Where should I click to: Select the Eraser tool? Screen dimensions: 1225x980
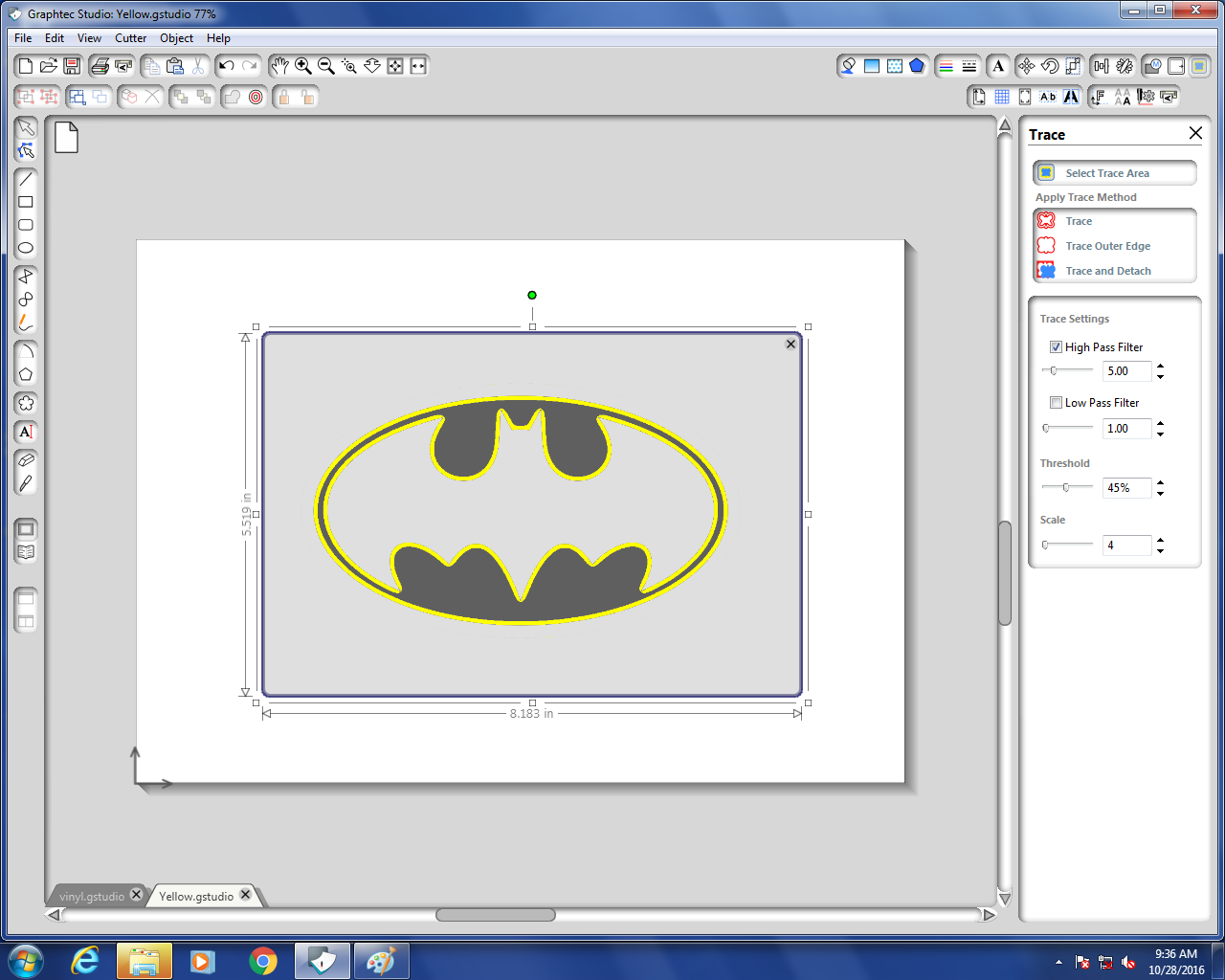coord(26,460)
